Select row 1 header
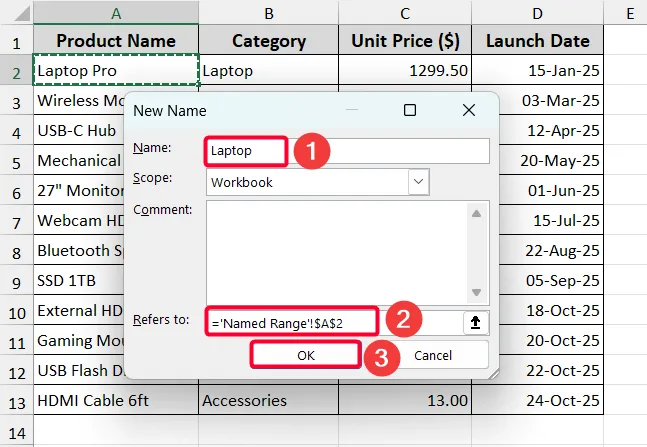Image resolution: width=647 pixels, height=447 pixels. tap(17, 42)
